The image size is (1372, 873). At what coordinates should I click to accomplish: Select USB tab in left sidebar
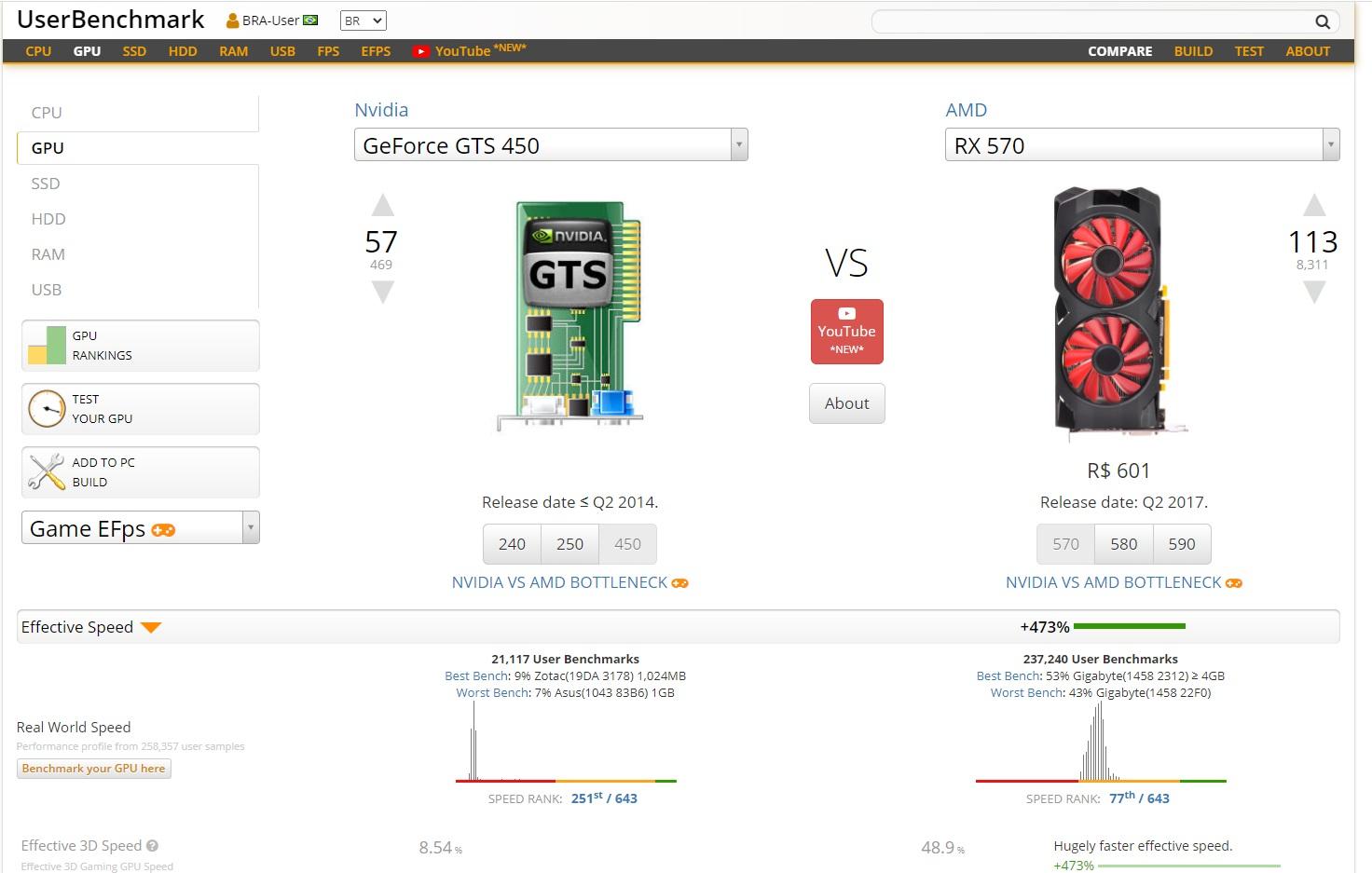[x=138, y=290]
